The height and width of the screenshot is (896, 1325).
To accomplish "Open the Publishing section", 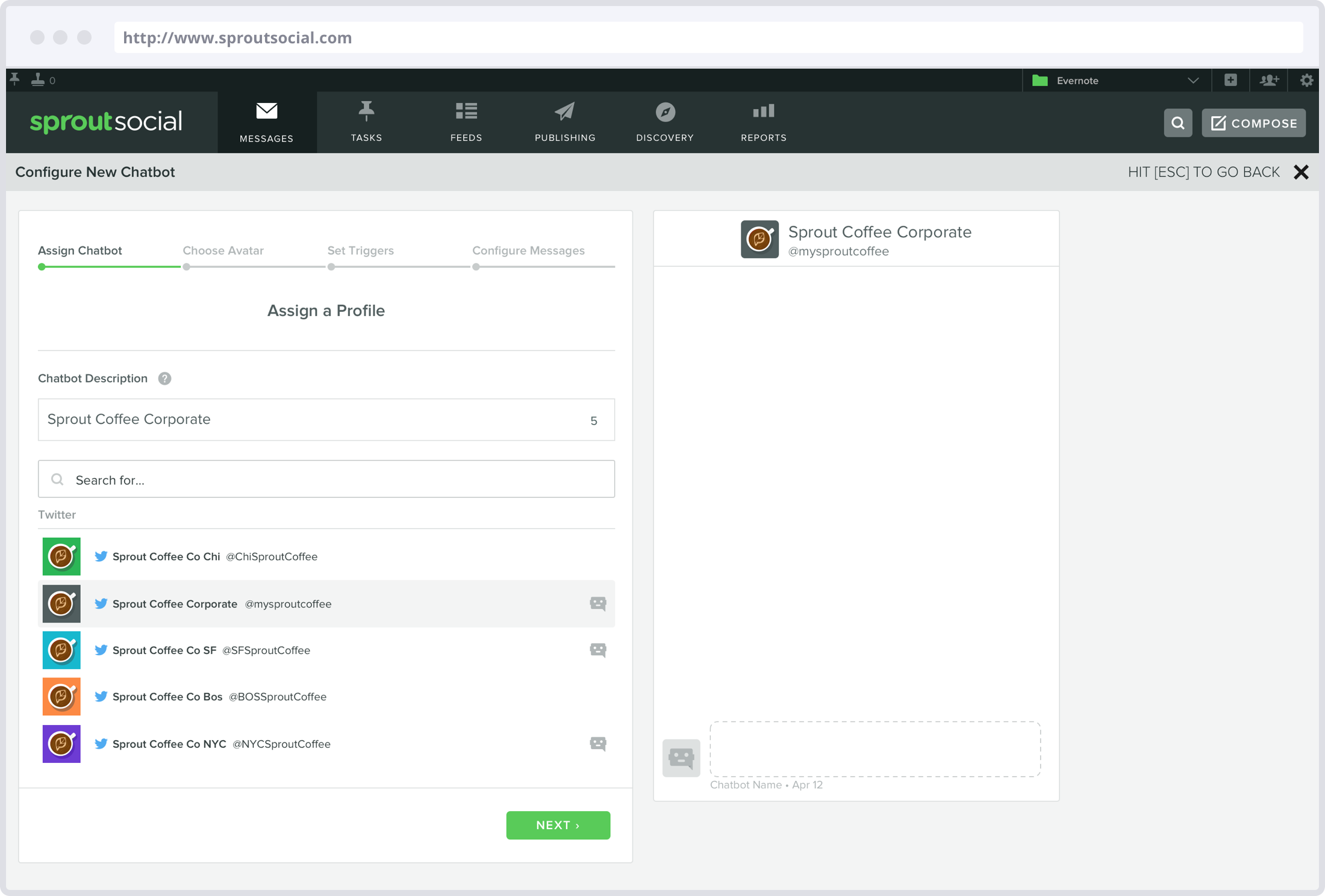I will click(x=565, y=122).
